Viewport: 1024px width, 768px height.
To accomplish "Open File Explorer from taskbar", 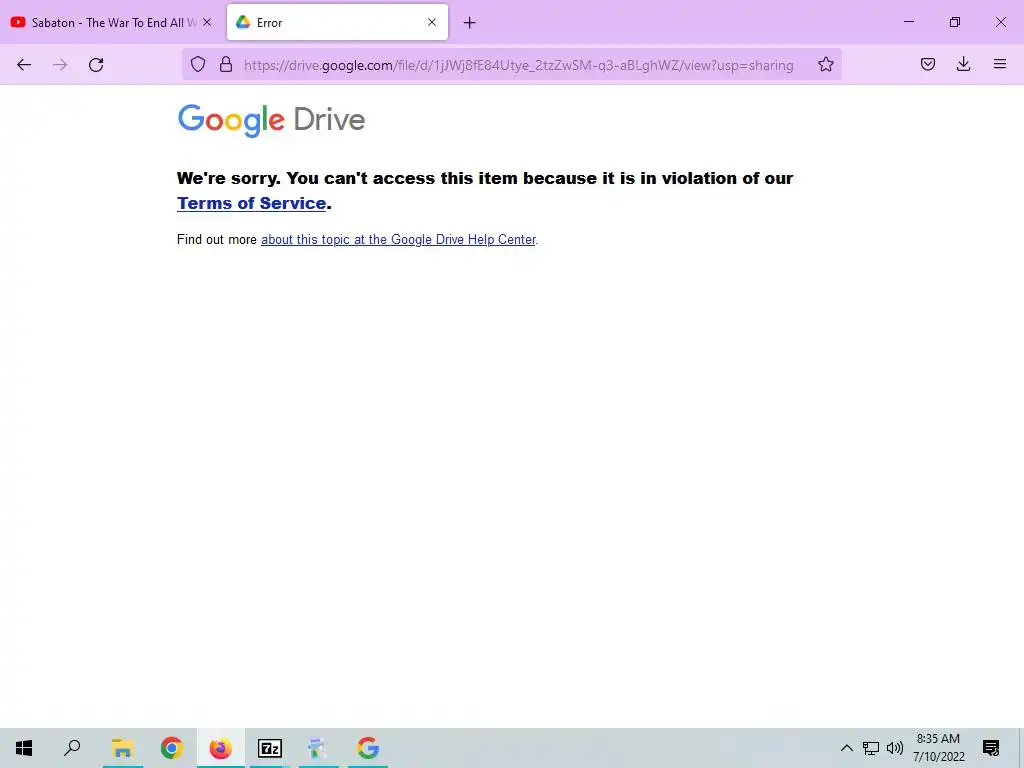I will coord(122,748).
